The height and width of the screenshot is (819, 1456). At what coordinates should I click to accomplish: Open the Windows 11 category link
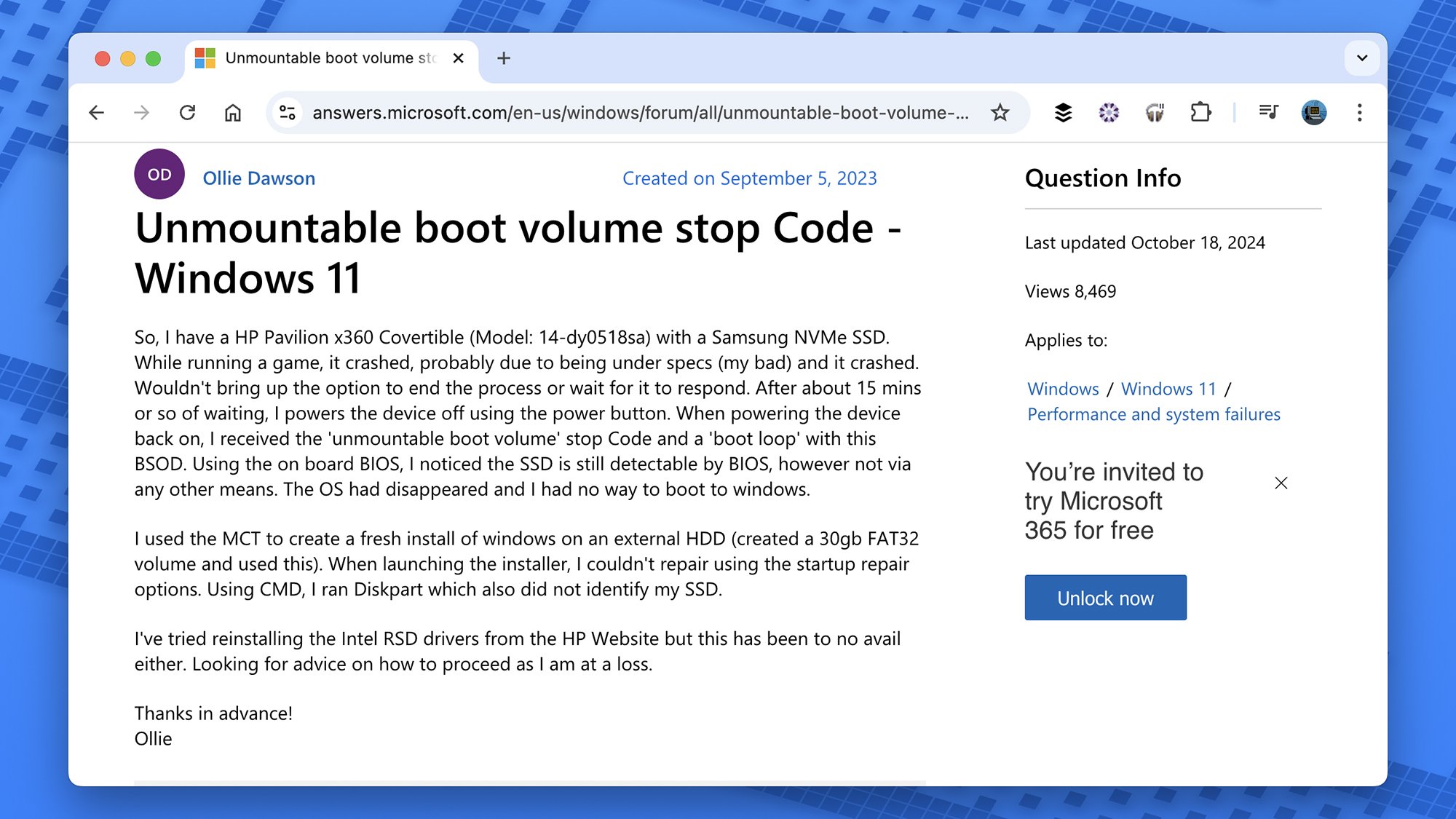pyautogui.click(x=1168, y=389)
